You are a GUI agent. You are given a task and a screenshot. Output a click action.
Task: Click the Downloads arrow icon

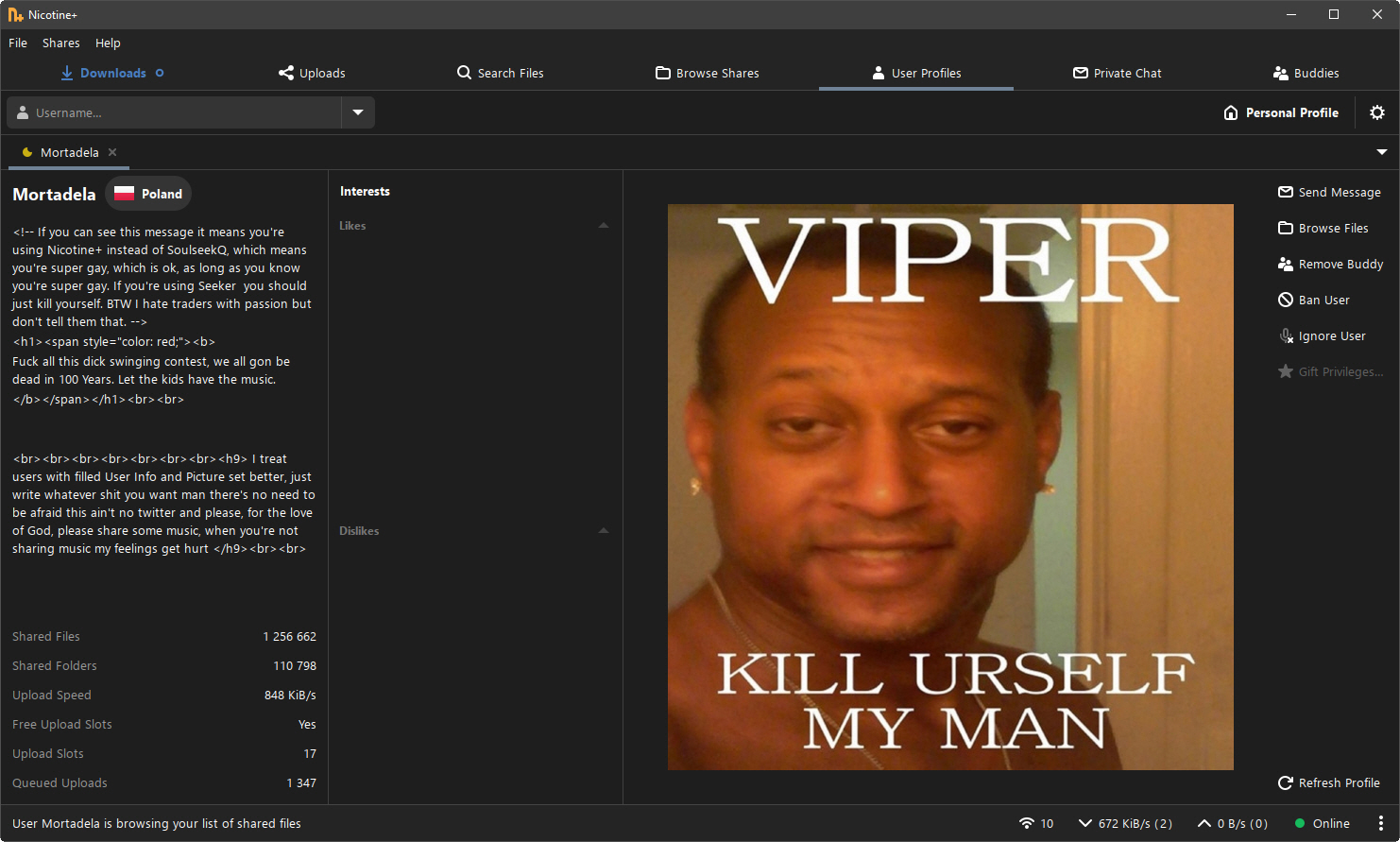coord(67,73)
